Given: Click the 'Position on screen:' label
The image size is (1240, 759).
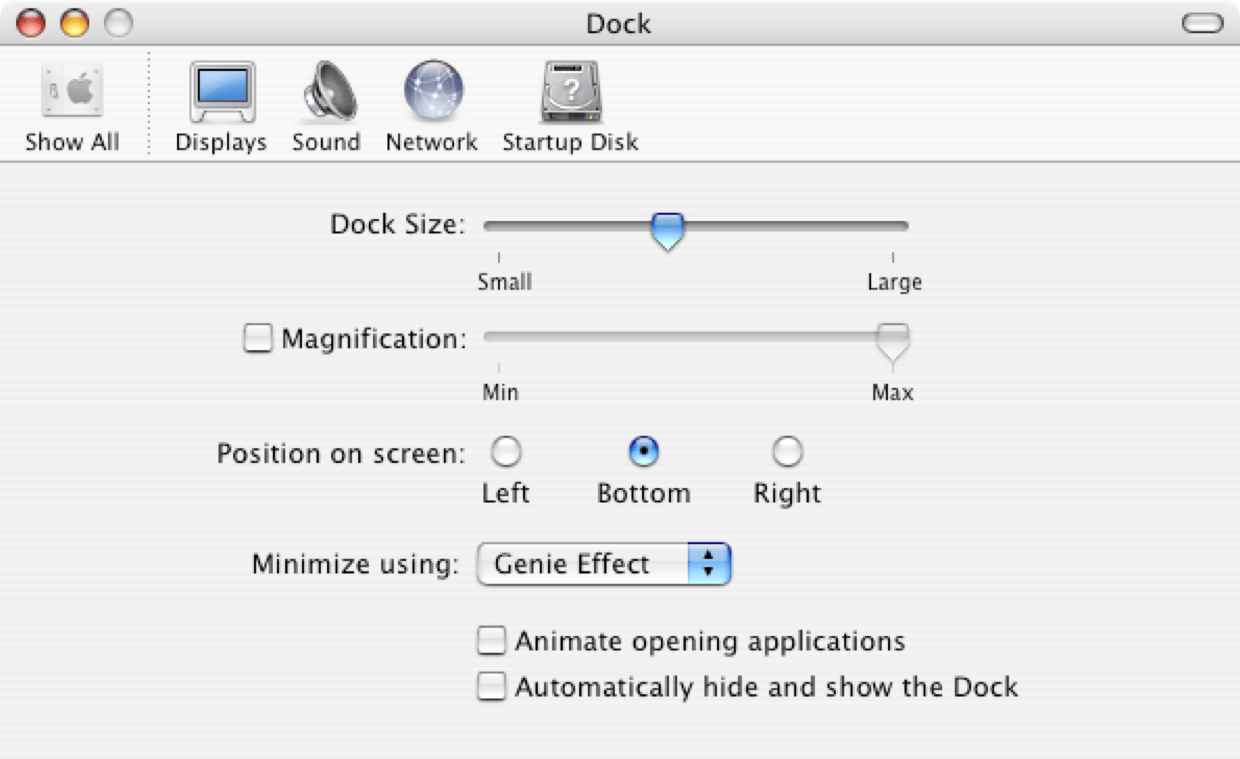Looking at the screenshot, I should 341,453.
